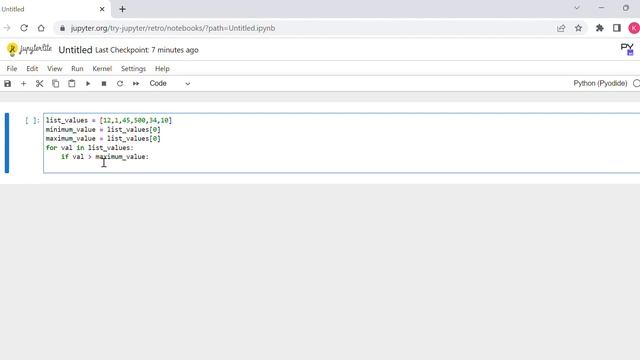The width and height of the screenshot is (640, 360).
Task: Click the address bar URL
Action: click(173, 28)
